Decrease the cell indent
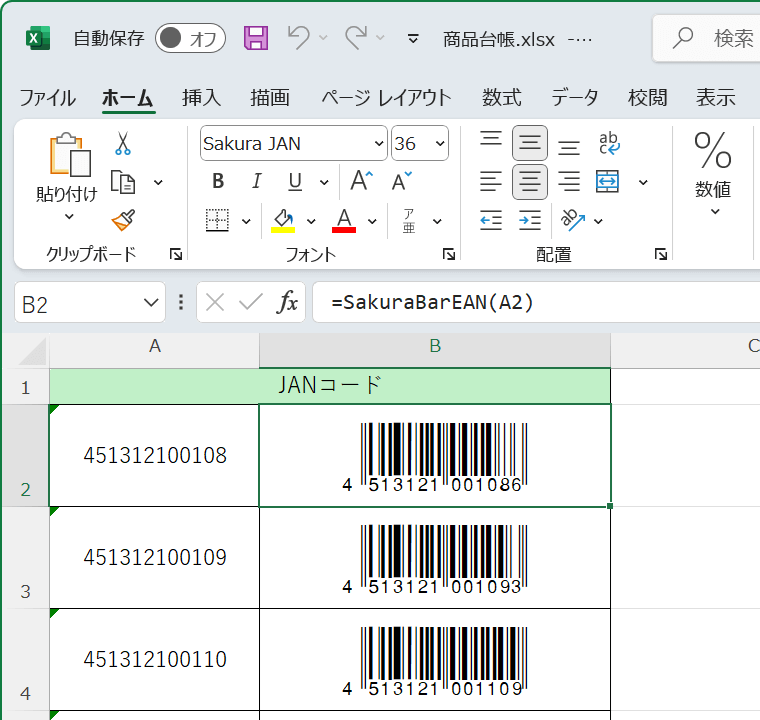Image resolution: width=760 pixels, height=720 pixels. (491, 221)
